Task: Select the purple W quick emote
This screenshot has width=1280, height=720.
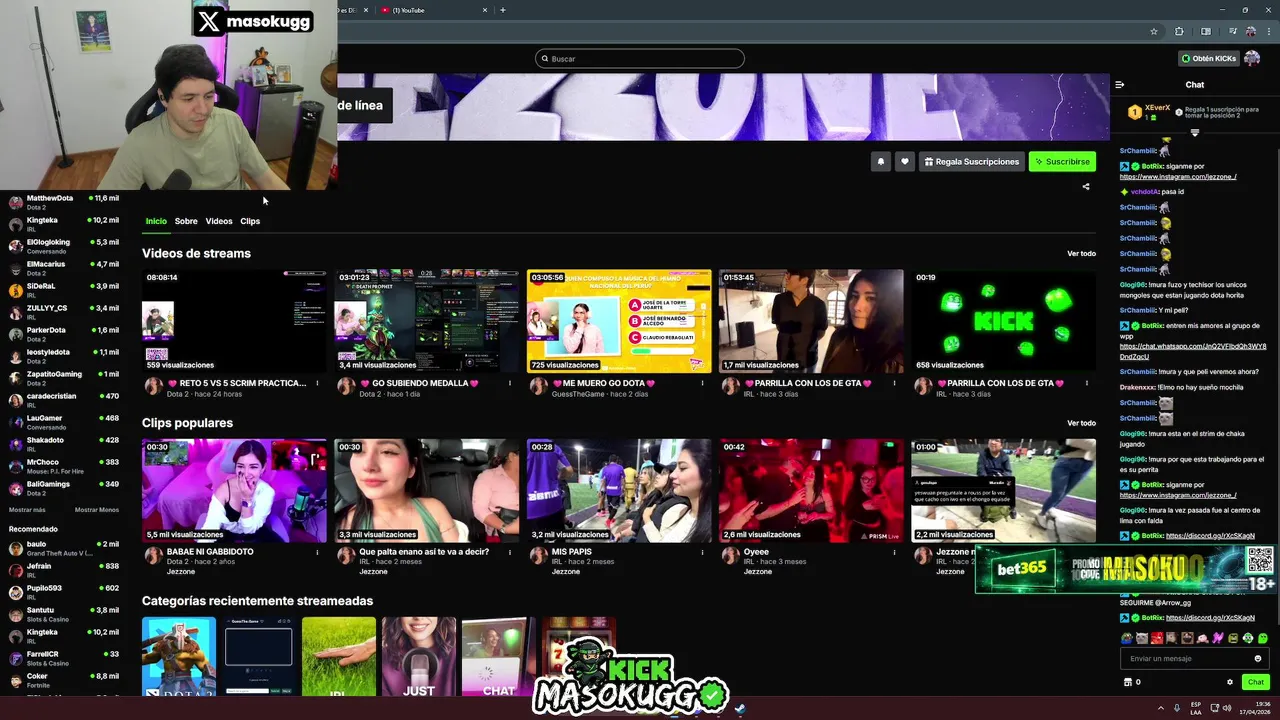Action: pos(1218,638)
